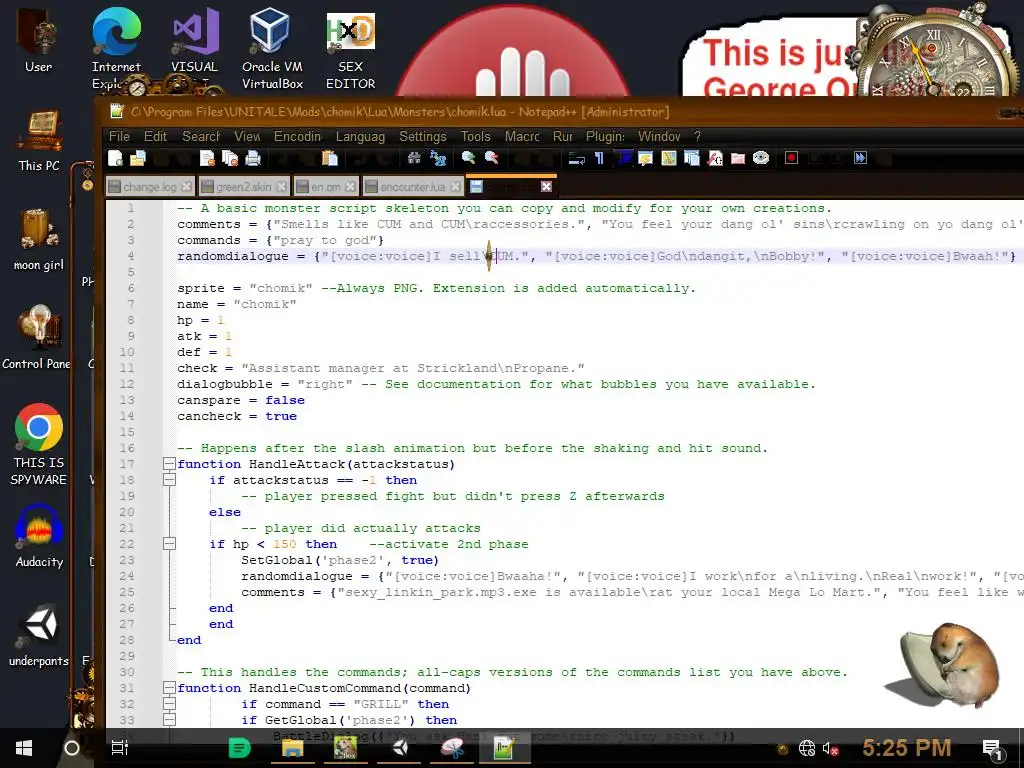Viewport: 1024px width, 768px height.
Task: Open the Replace toolbar icon
Action: click(438, 158)
